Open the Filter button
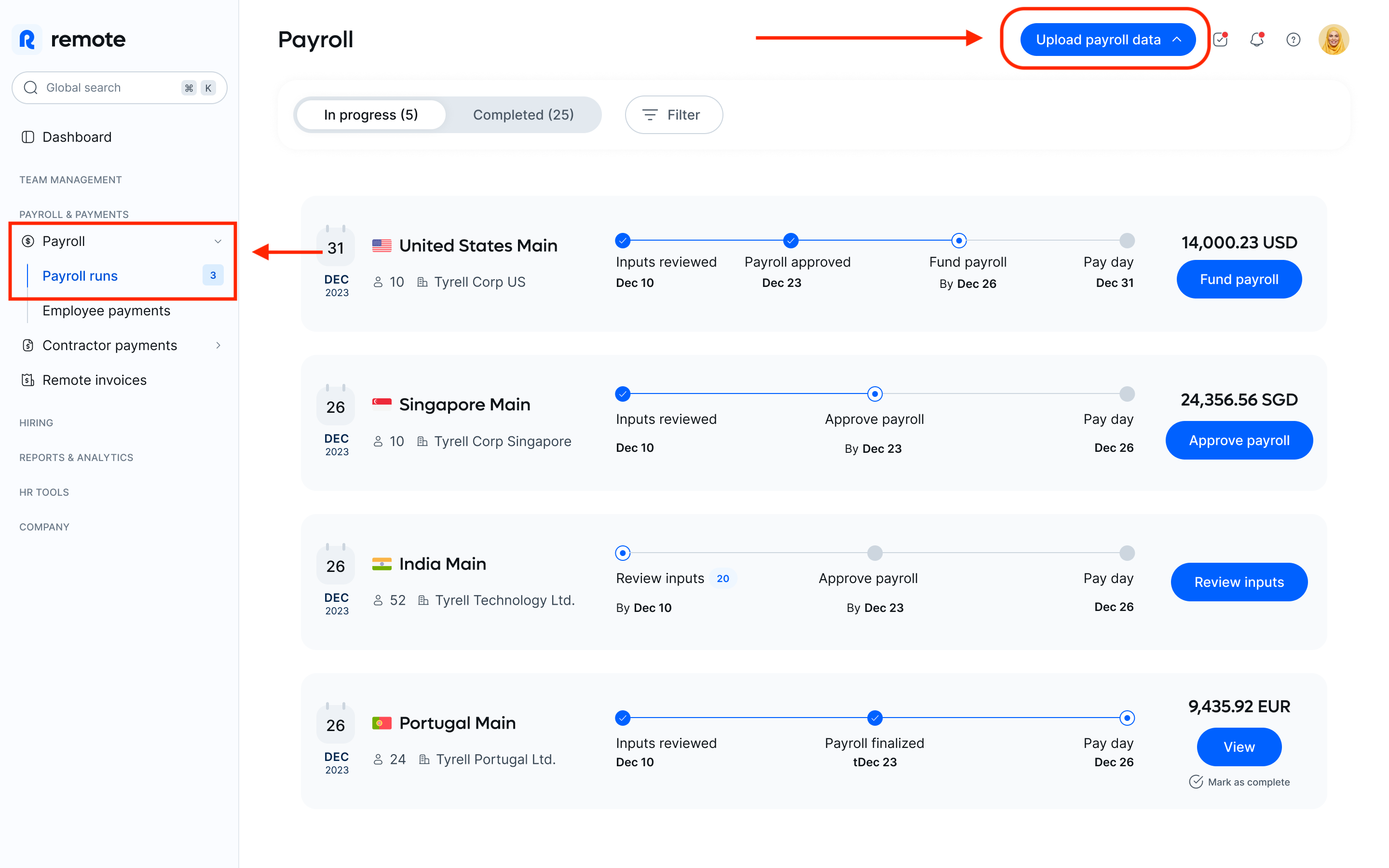Screen dimensions: 1389x868 pos(673,115)
